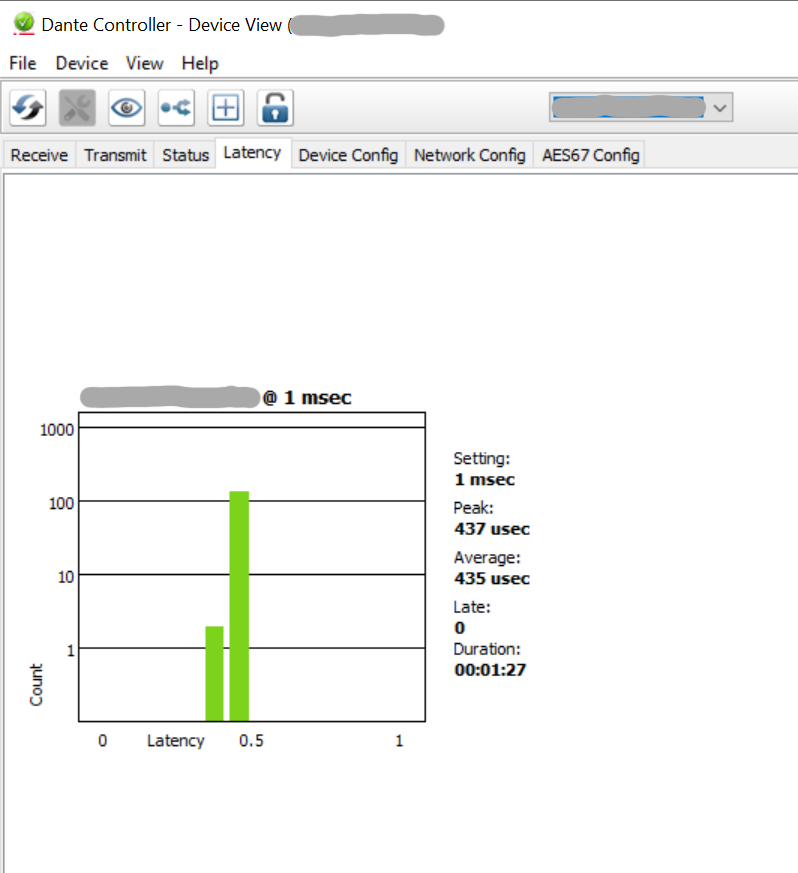This screenshot has height=873, width=798.
Task: Click the 'Duration:' label
Action: [487, 649]
